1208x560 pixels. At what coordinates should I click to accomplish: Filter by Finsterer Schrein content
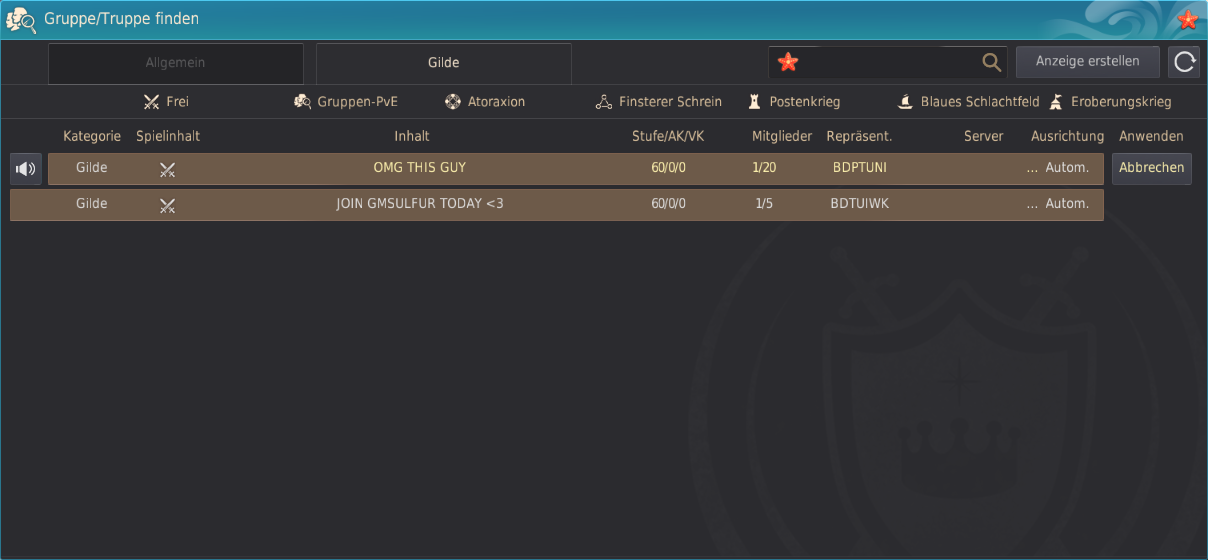click(x=658, y=102)
